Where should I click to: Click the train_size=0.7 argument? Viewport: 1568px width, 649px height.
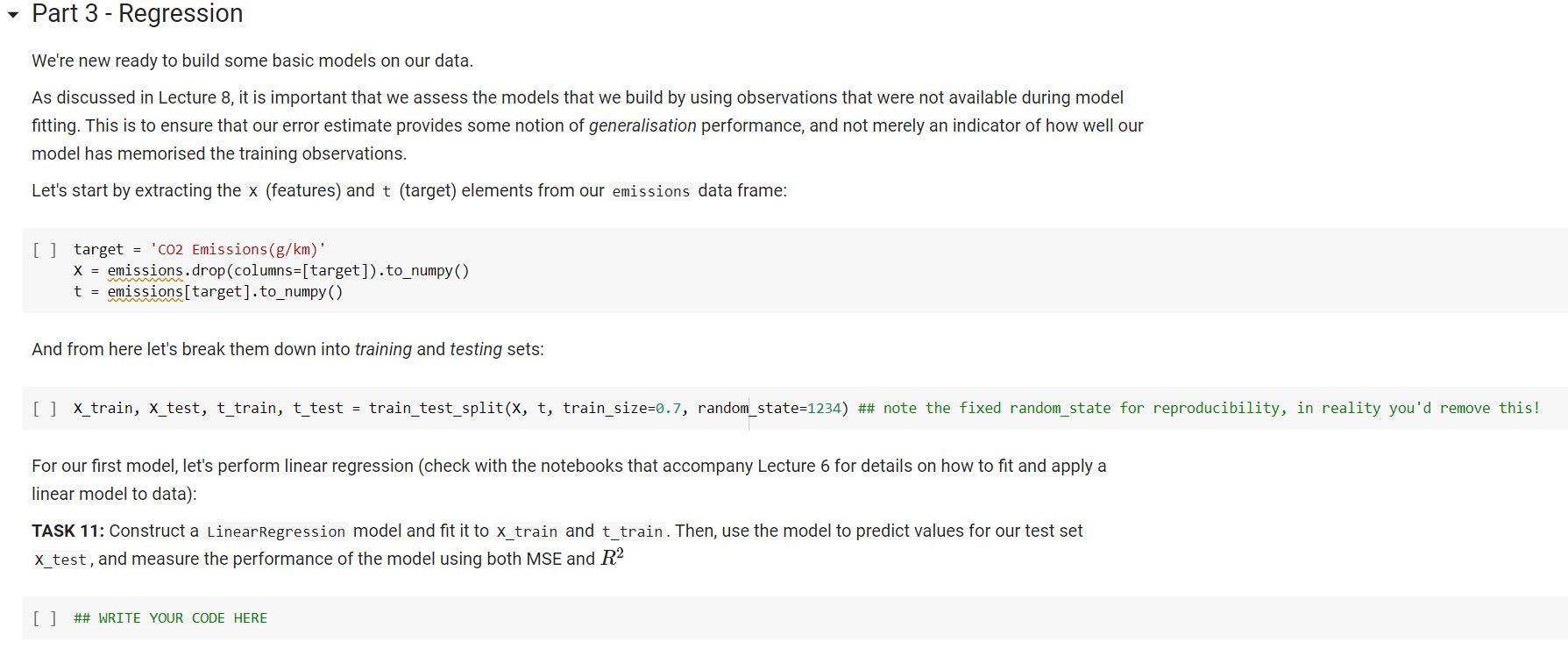(x=621, y=409)
